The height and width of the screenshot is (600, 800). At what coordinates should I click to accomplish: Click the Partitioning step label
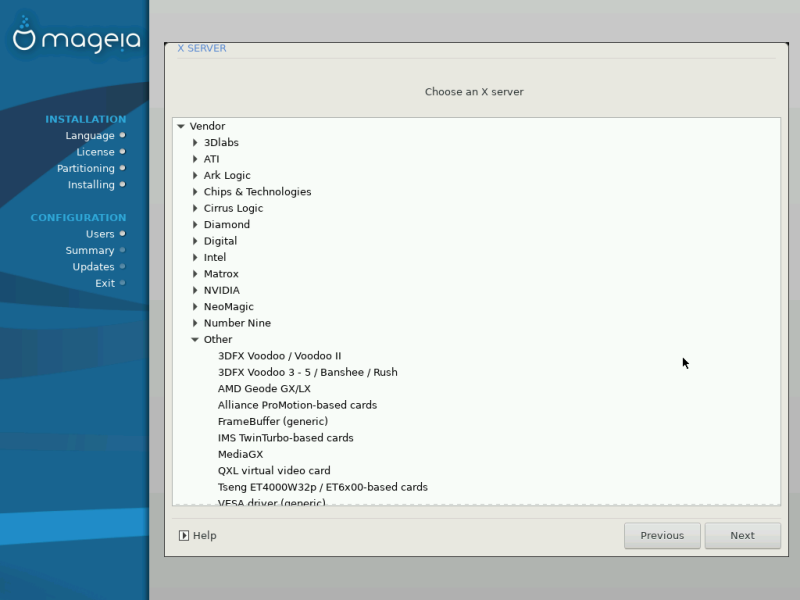click(86, 168)
